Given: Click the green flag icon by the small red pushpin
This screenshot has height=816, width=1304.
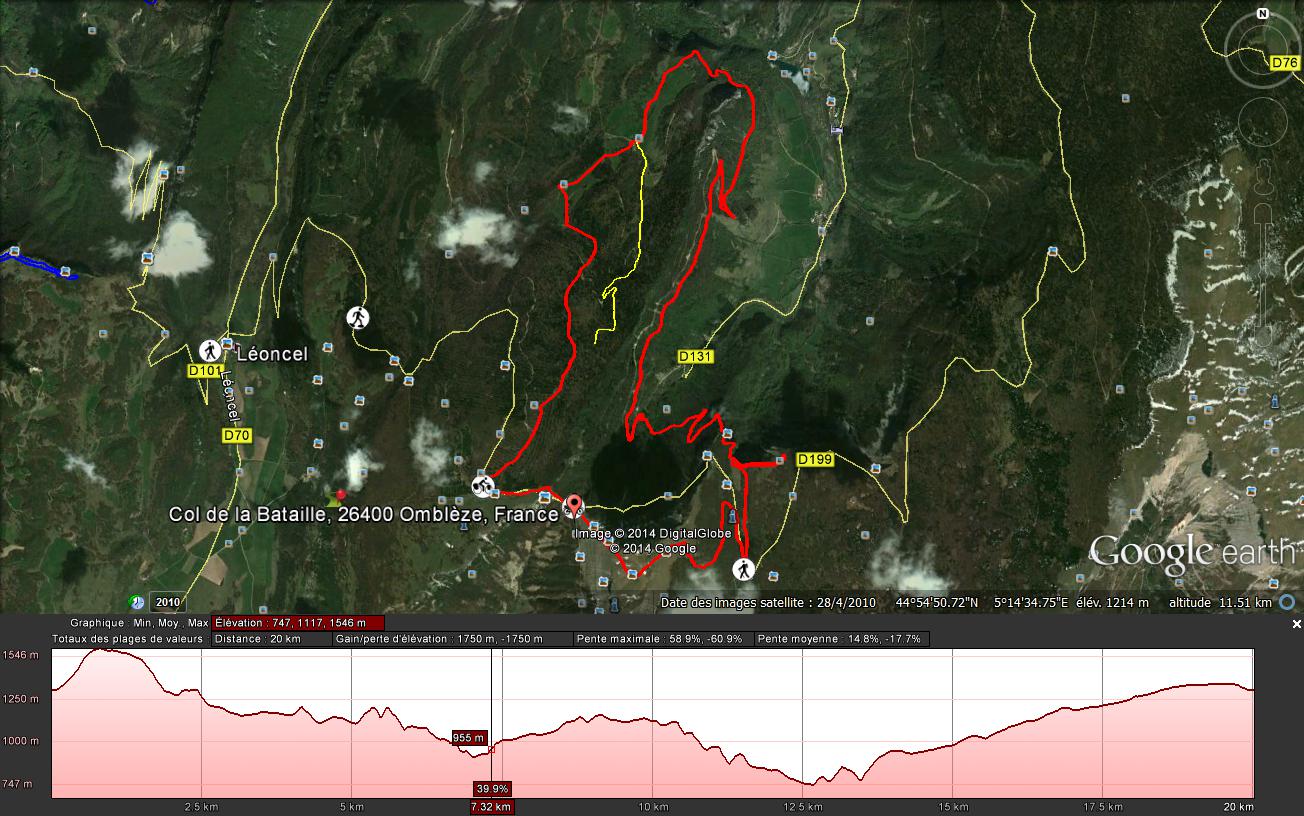Looking at the screenshot, I should point(333,499).
